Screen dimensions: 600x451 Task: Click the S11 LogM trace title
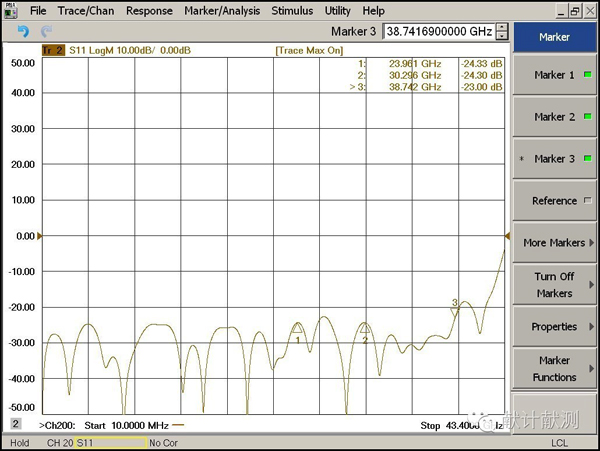(x=130, y=50)
